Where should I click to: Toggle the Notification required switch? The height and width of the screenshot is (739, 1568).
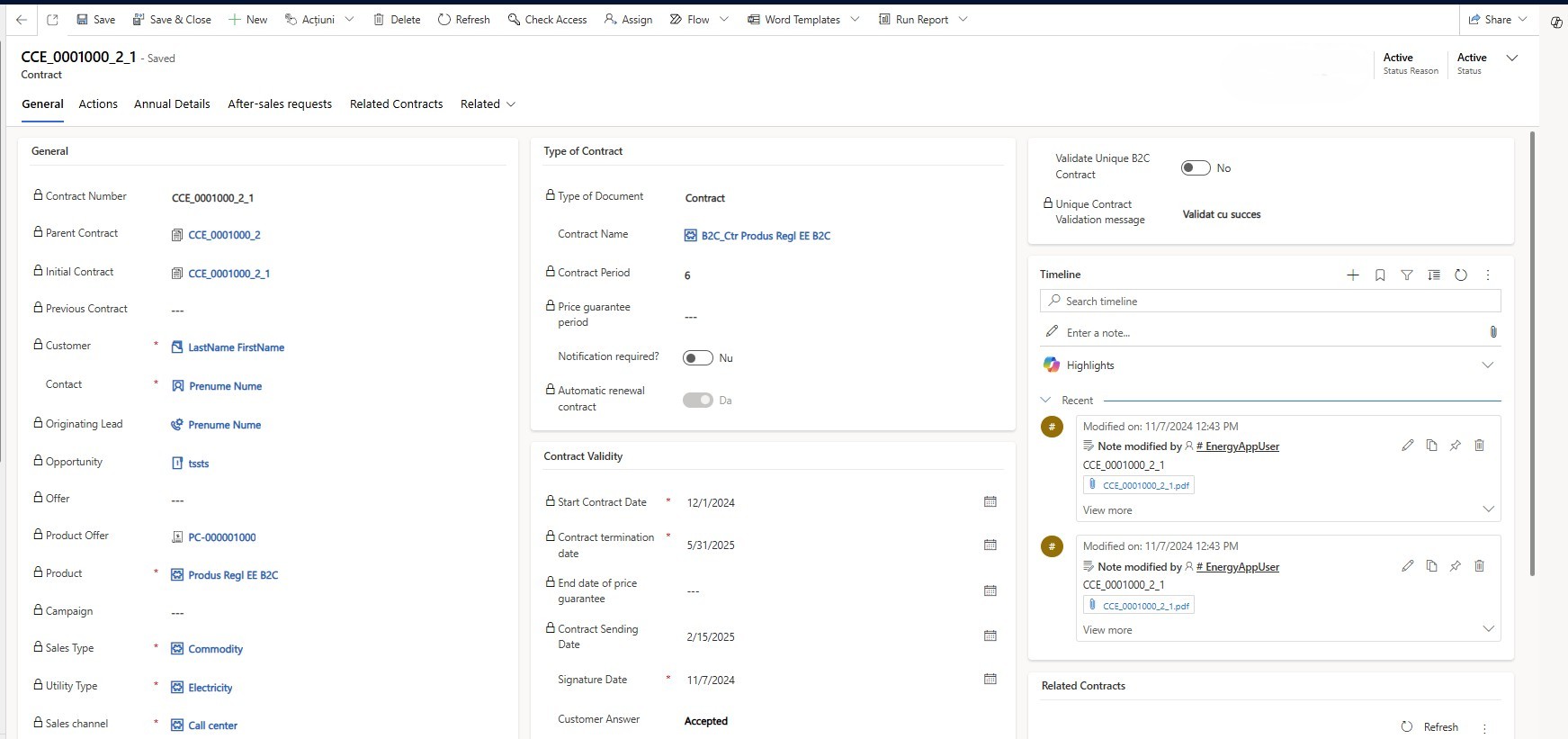pos(698,358)
